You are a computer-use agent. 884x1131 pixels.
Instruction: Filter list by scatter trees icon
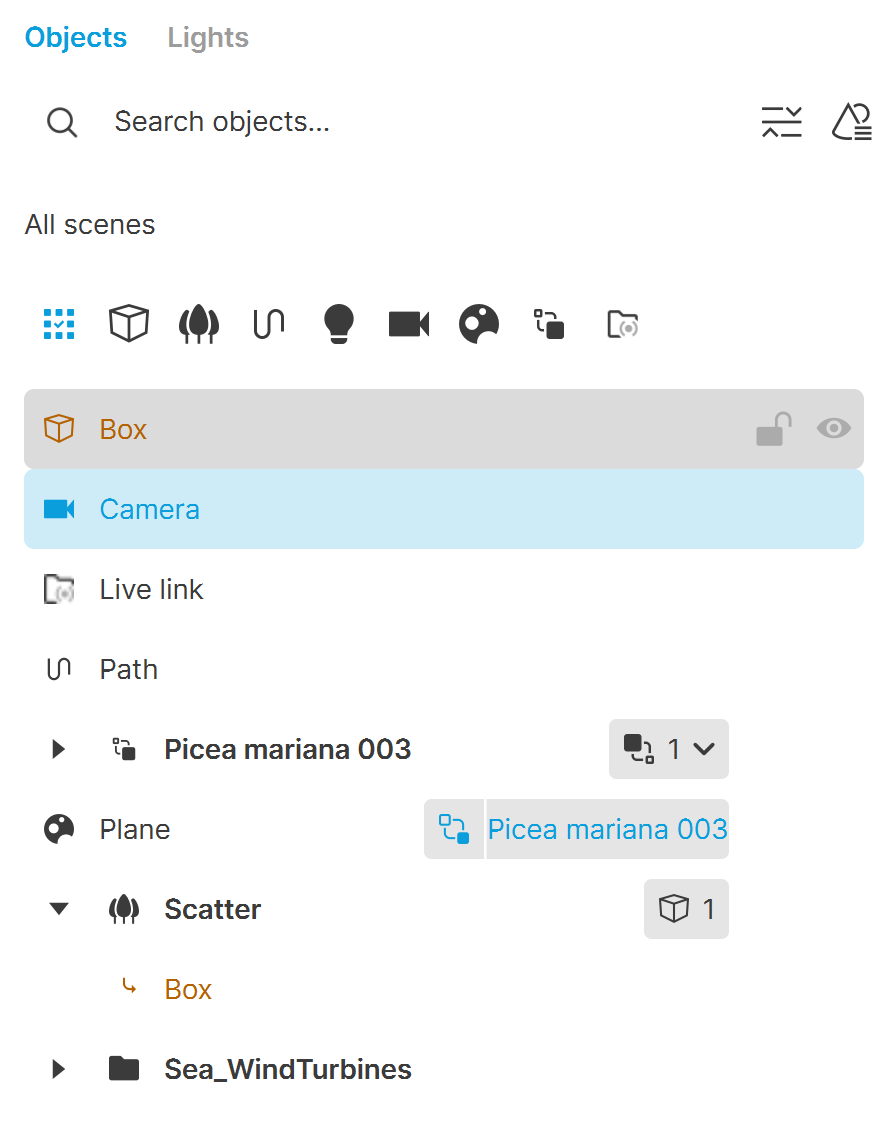click(199, 324)
